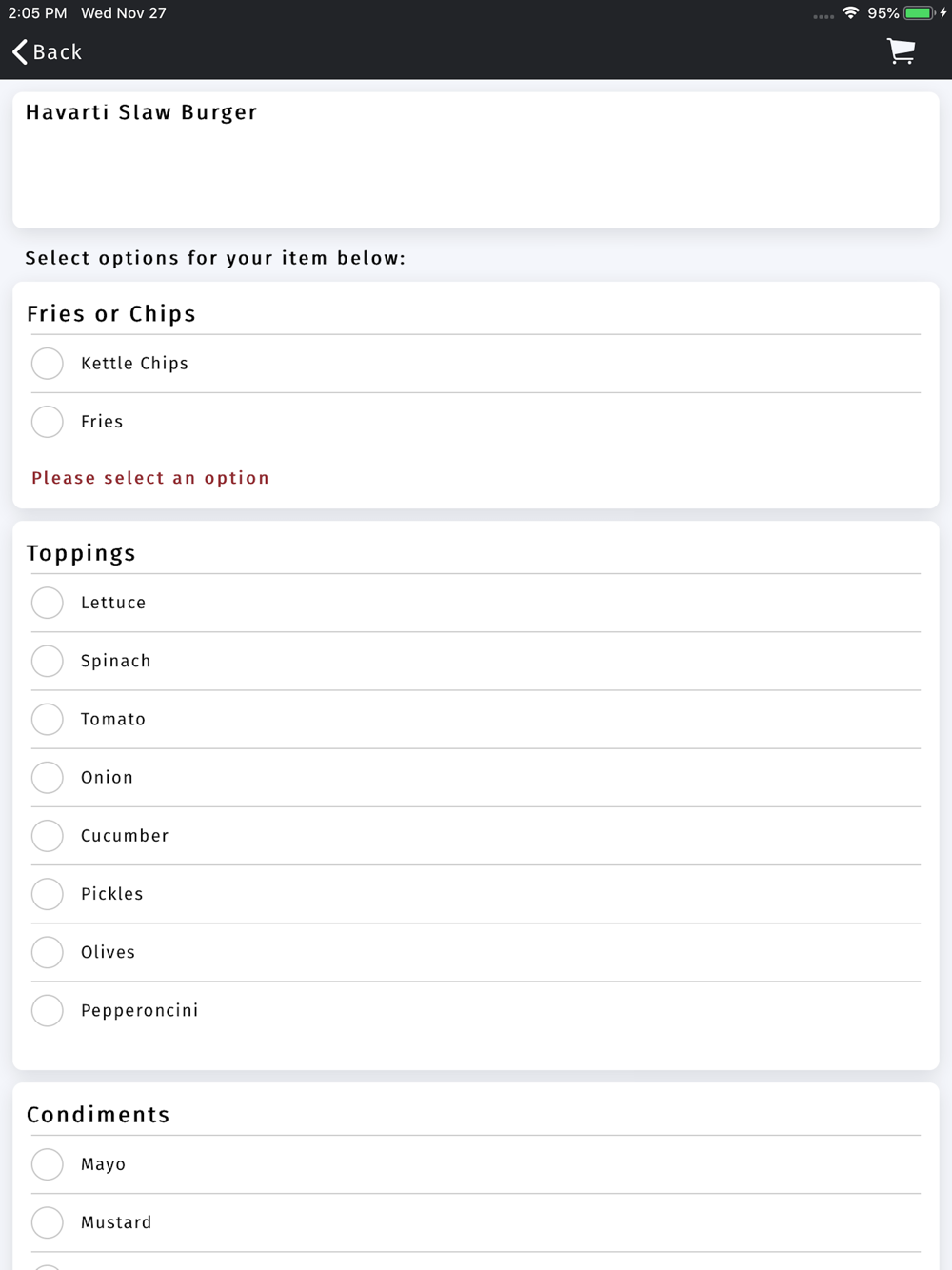952x1270 pixels.
Task: Tap the Condiments section header
Action: coord(98,1115)
